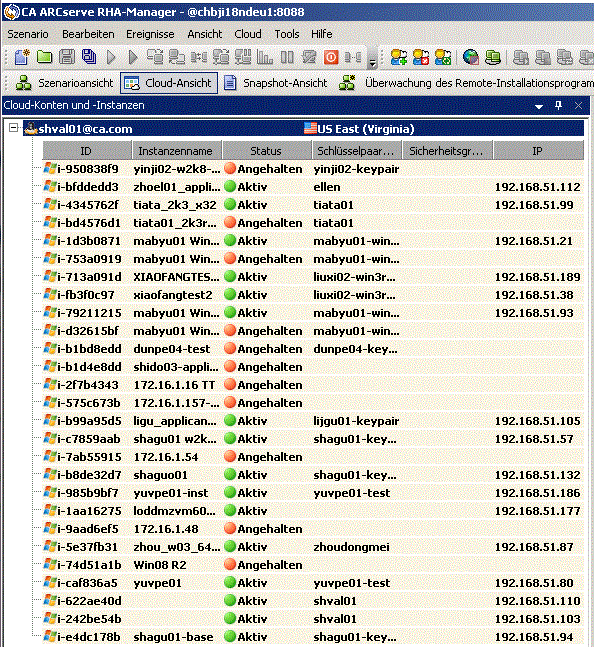Click the single floppy Save icon
The image size is (594, 647).
pos(66,57)
